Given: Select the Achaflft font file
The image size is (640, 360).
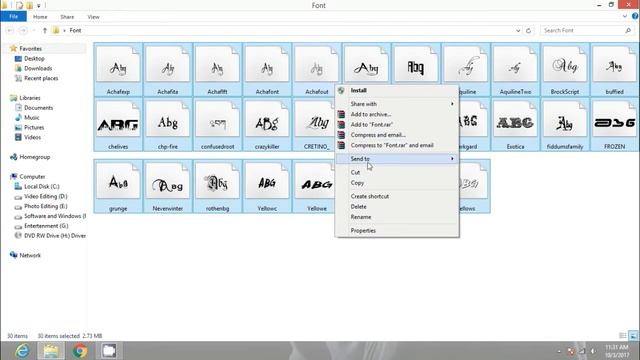Looking at the screenshot, I should tap(217, 69).
